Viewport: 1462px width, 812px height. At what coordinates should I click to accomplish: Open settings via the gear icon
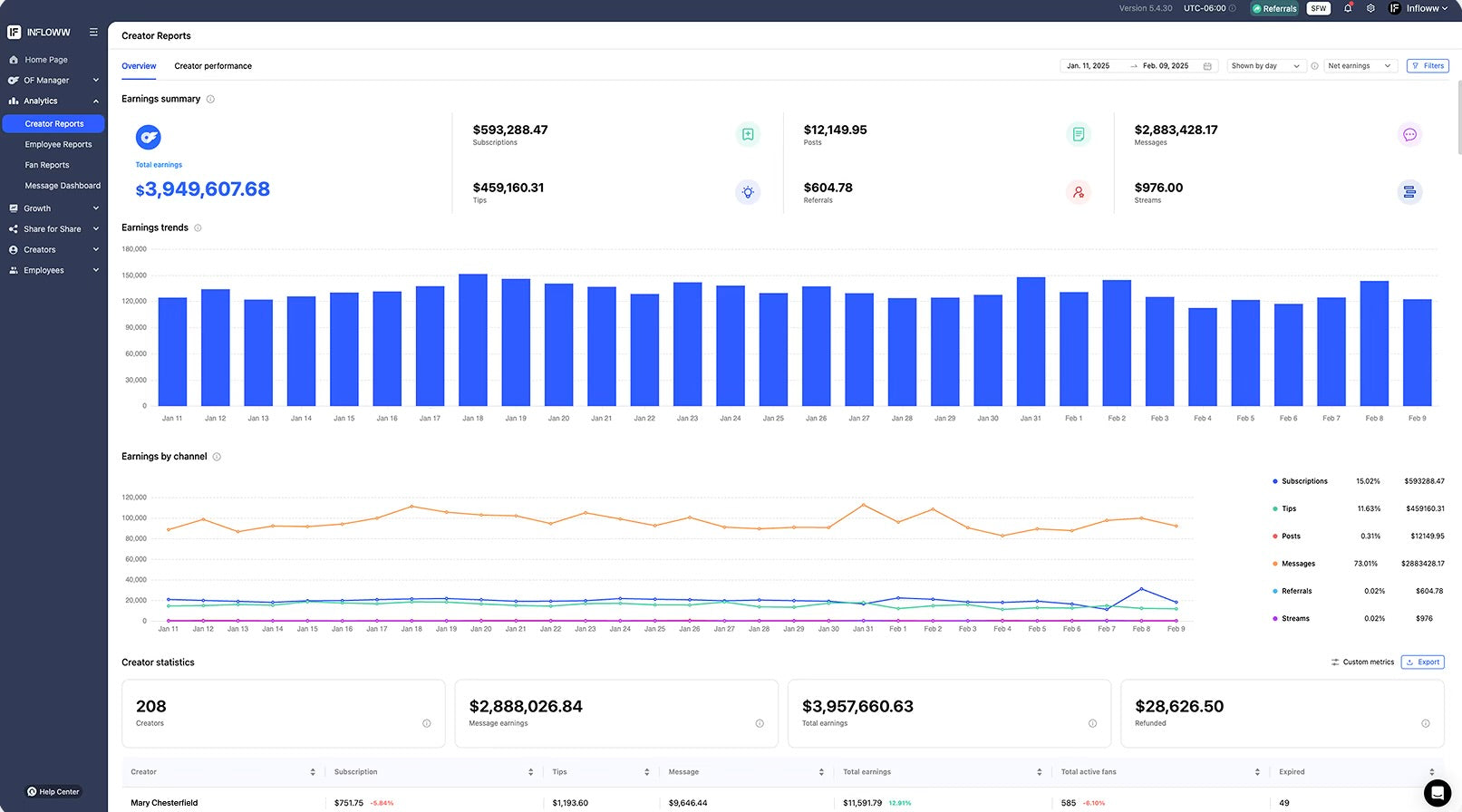point(1370,8)
